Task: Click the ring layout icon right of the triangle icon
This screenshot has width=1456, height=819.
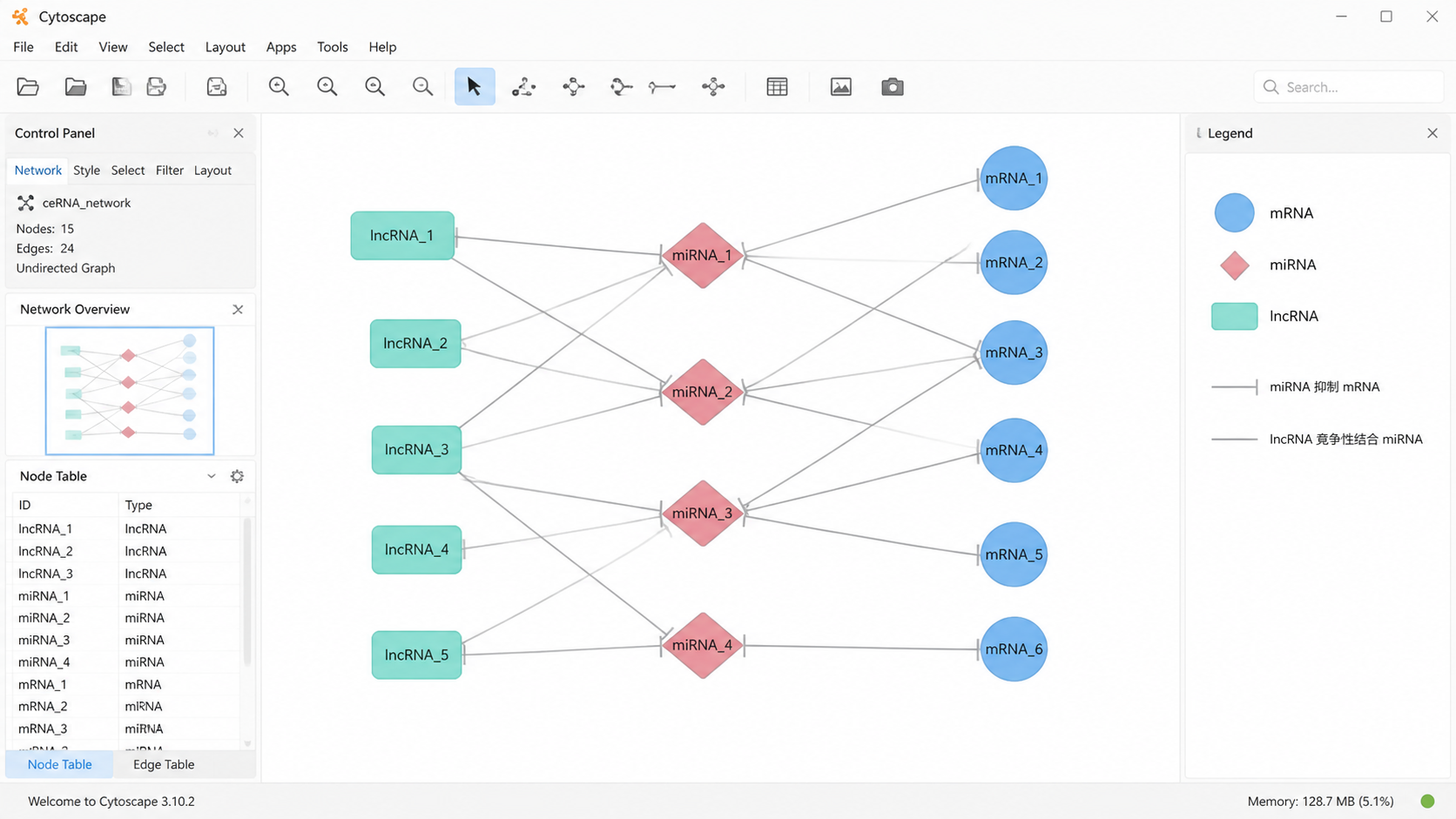Action: (574, 87)
